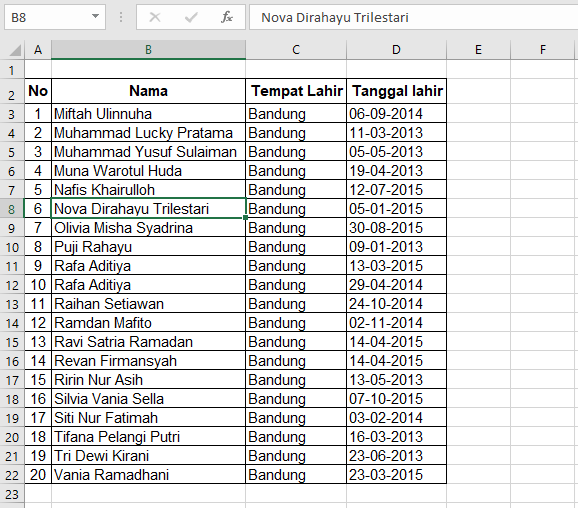This screenshot has width=578, height=508.
Task: Click date cell 11-03-2013
Action: click(397, 133)
